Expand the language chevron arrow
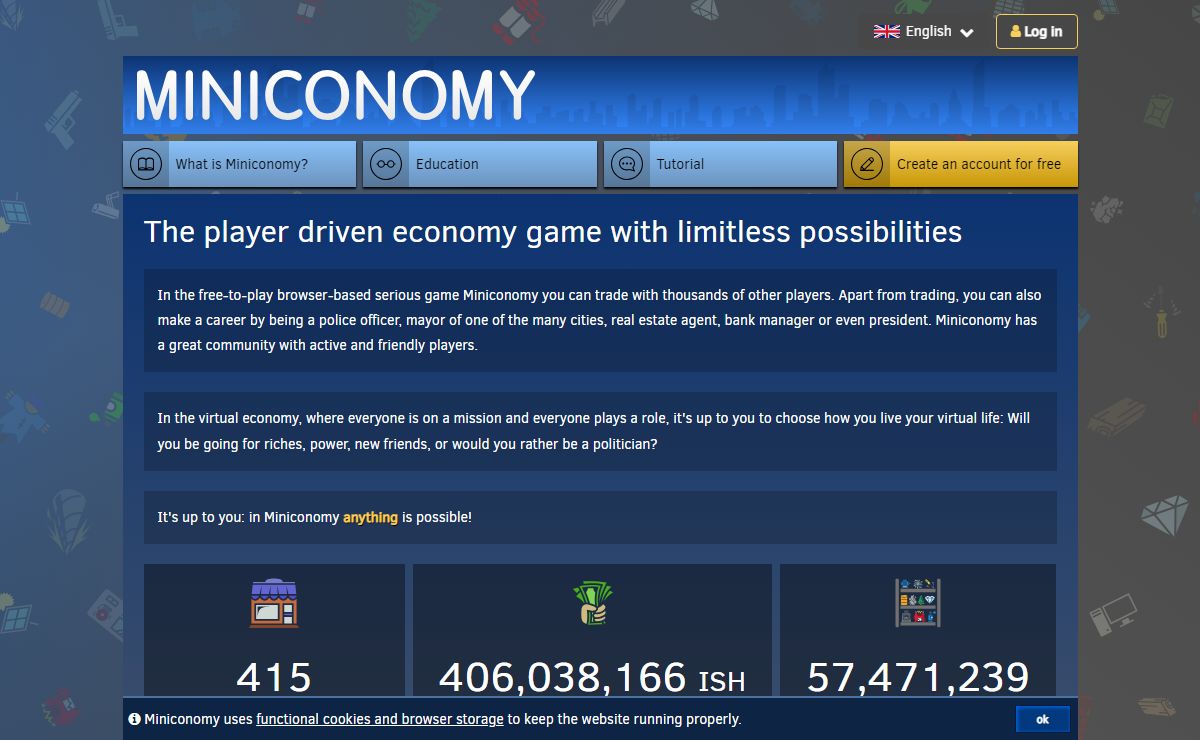The image size is (1200, 740). coord(966,33)
